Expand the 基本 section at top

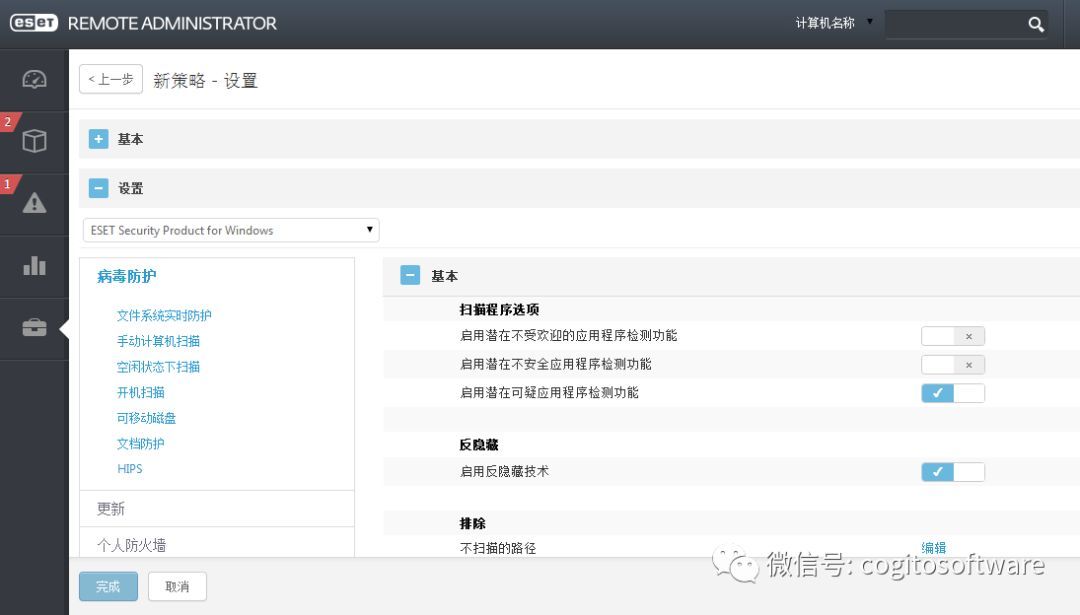tap(98, 139)
